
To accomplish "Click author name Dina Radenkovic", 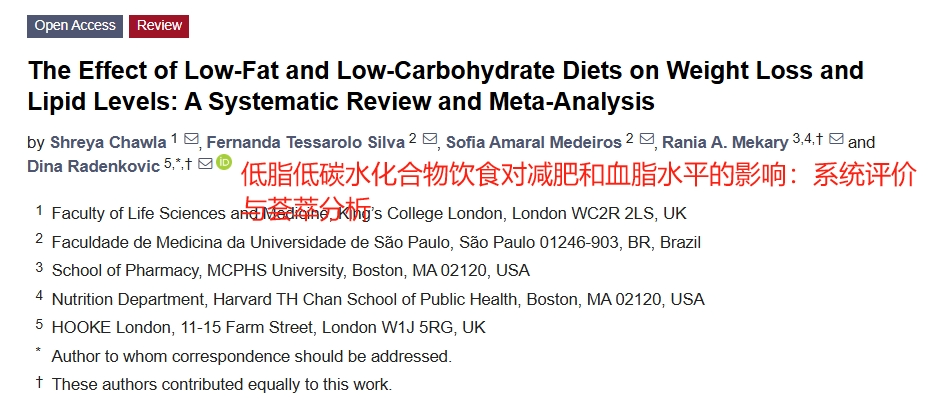I will click(94, 166).
